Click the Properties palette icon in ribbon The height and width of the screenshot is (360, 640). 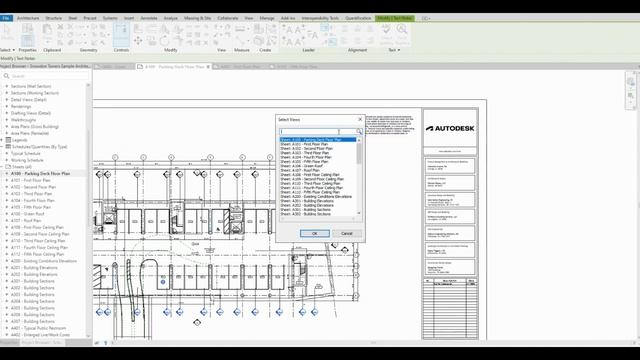[27, 40]
